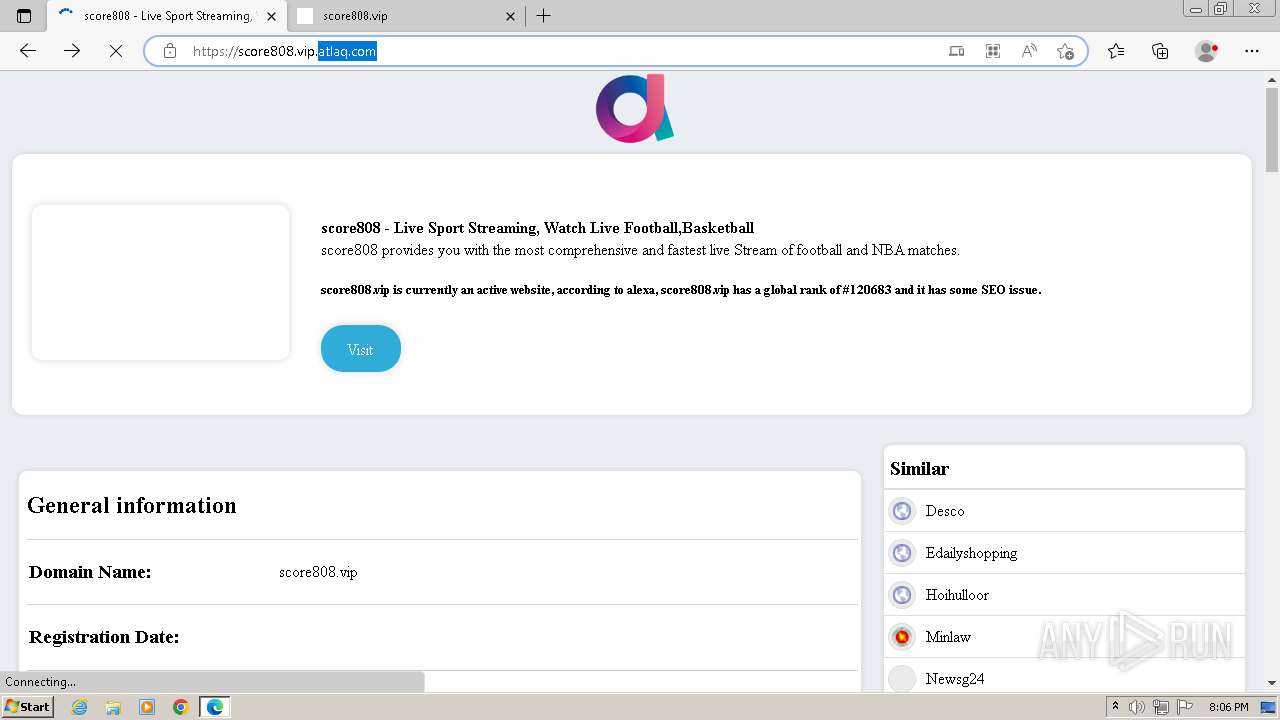The image size is (1280, 720).
Task: Go back to previous page
Action: (28, 51)
